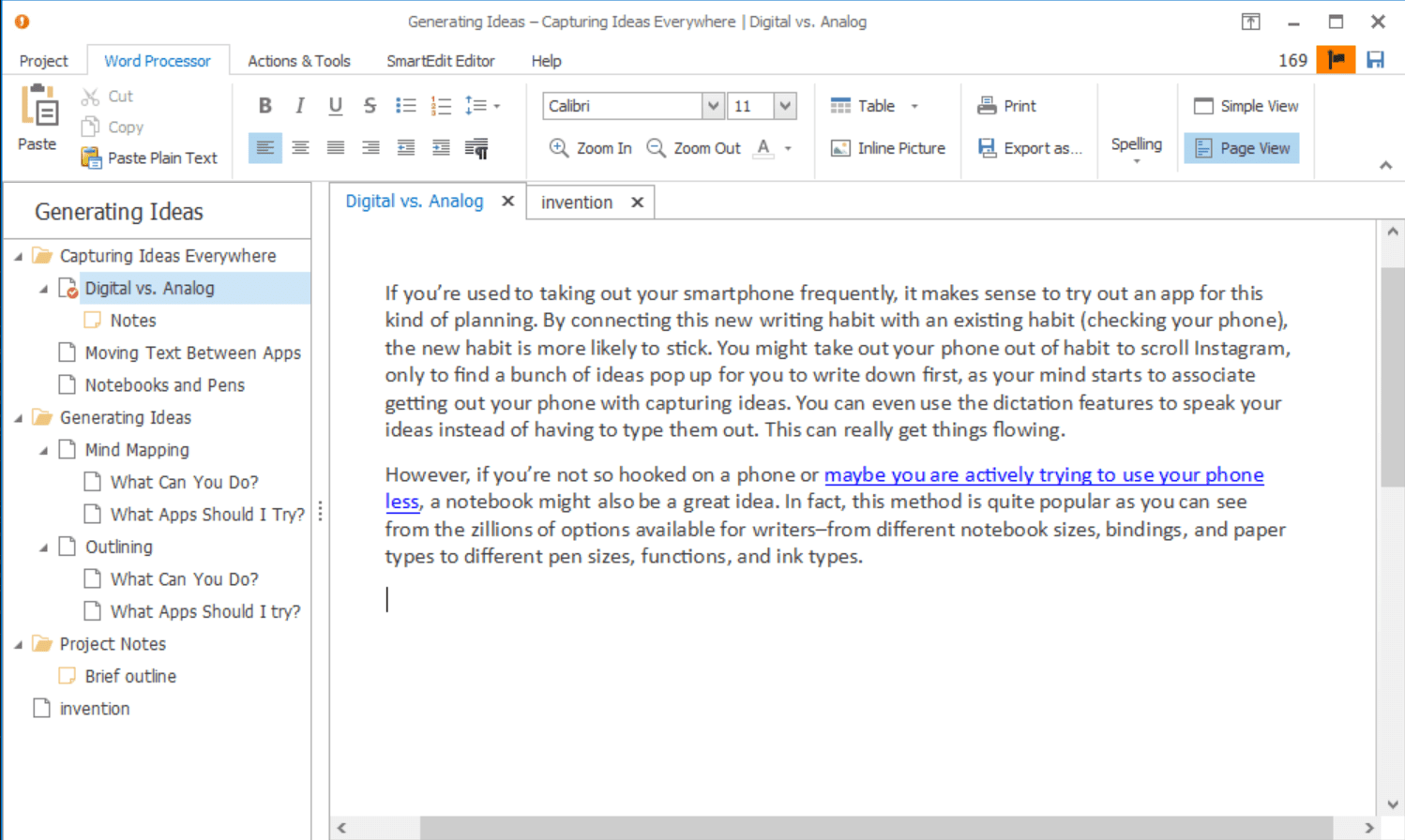Image resolution: width=1405 pixels, height=840 pixels.
Task: Click the horizontal scrollbar thumb
Action: tap(876, 828)
